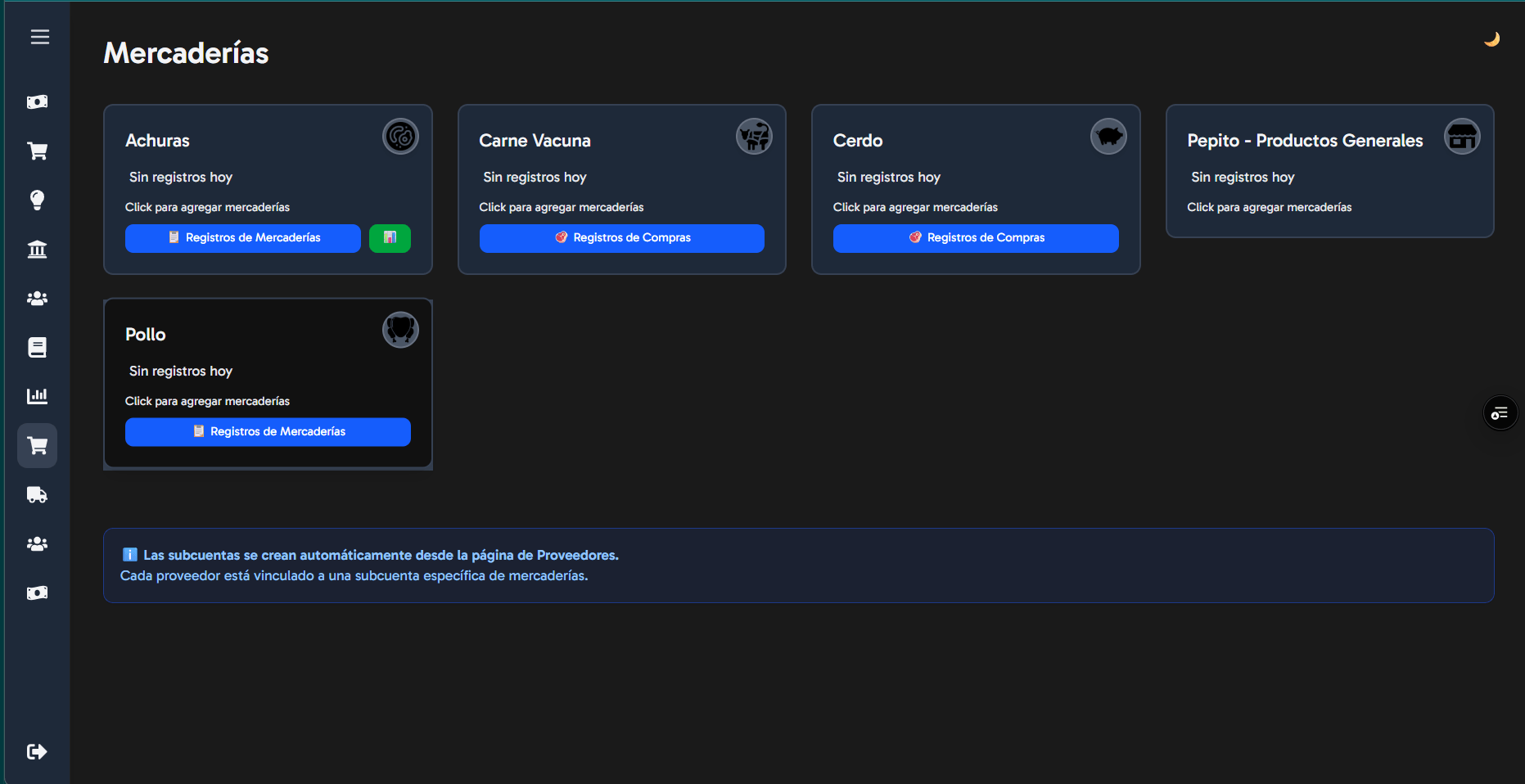Click the Pepito store icon
The height and width of the screenshot is (784, 1525).
click(x=1462, y=137)
